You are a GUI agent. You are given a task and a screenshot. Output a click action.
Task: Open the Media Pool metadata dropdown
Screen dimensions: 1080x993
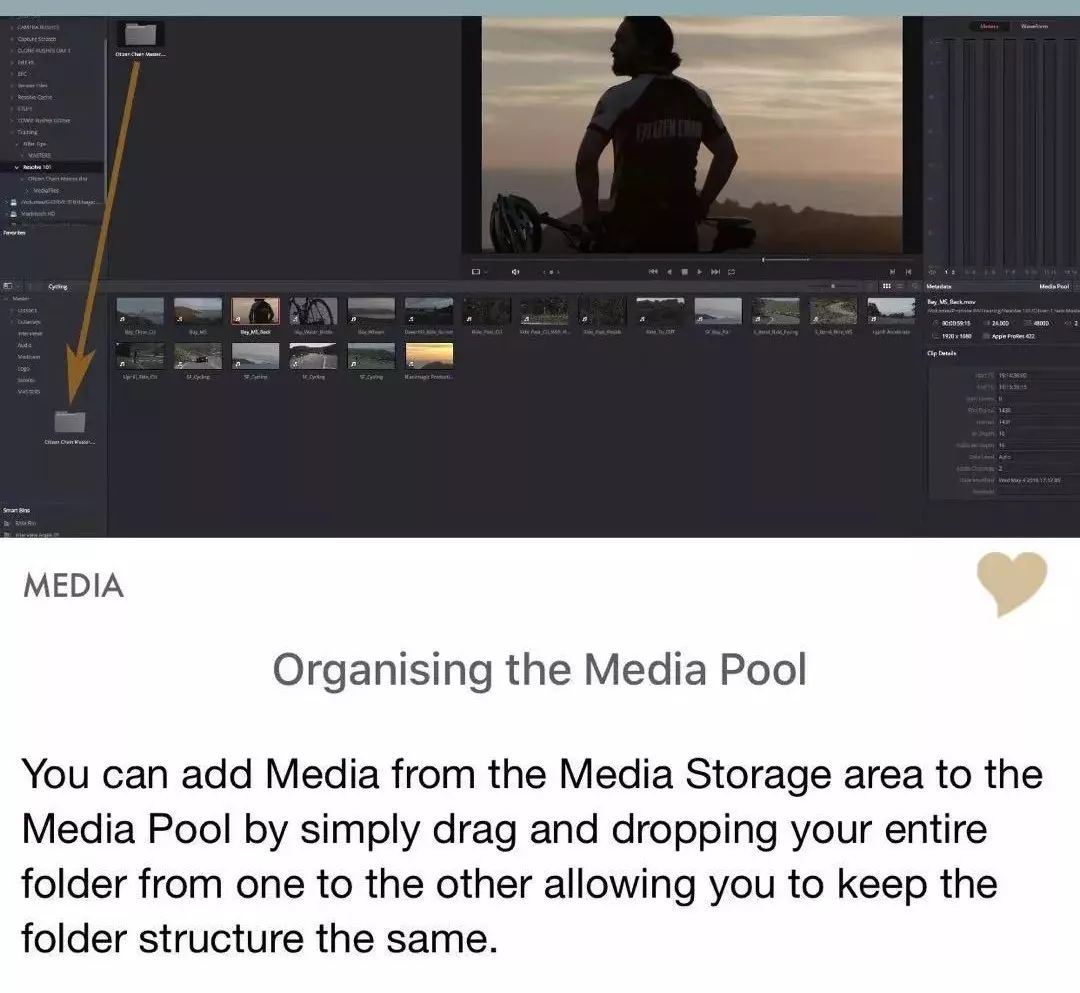click(x=1055, y=286)
